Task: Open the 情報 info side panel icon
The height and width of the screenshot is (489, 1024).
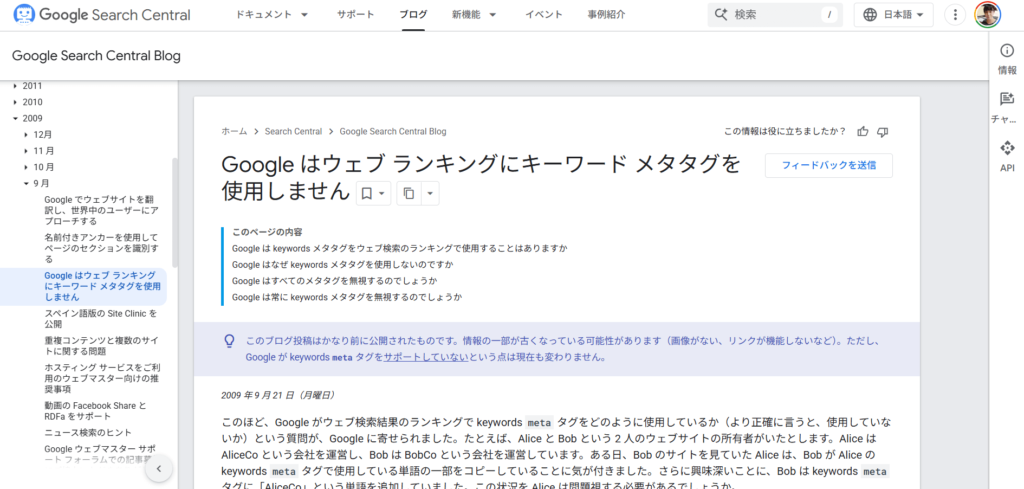Action: pyautogui.click(x=1007, y=59)
